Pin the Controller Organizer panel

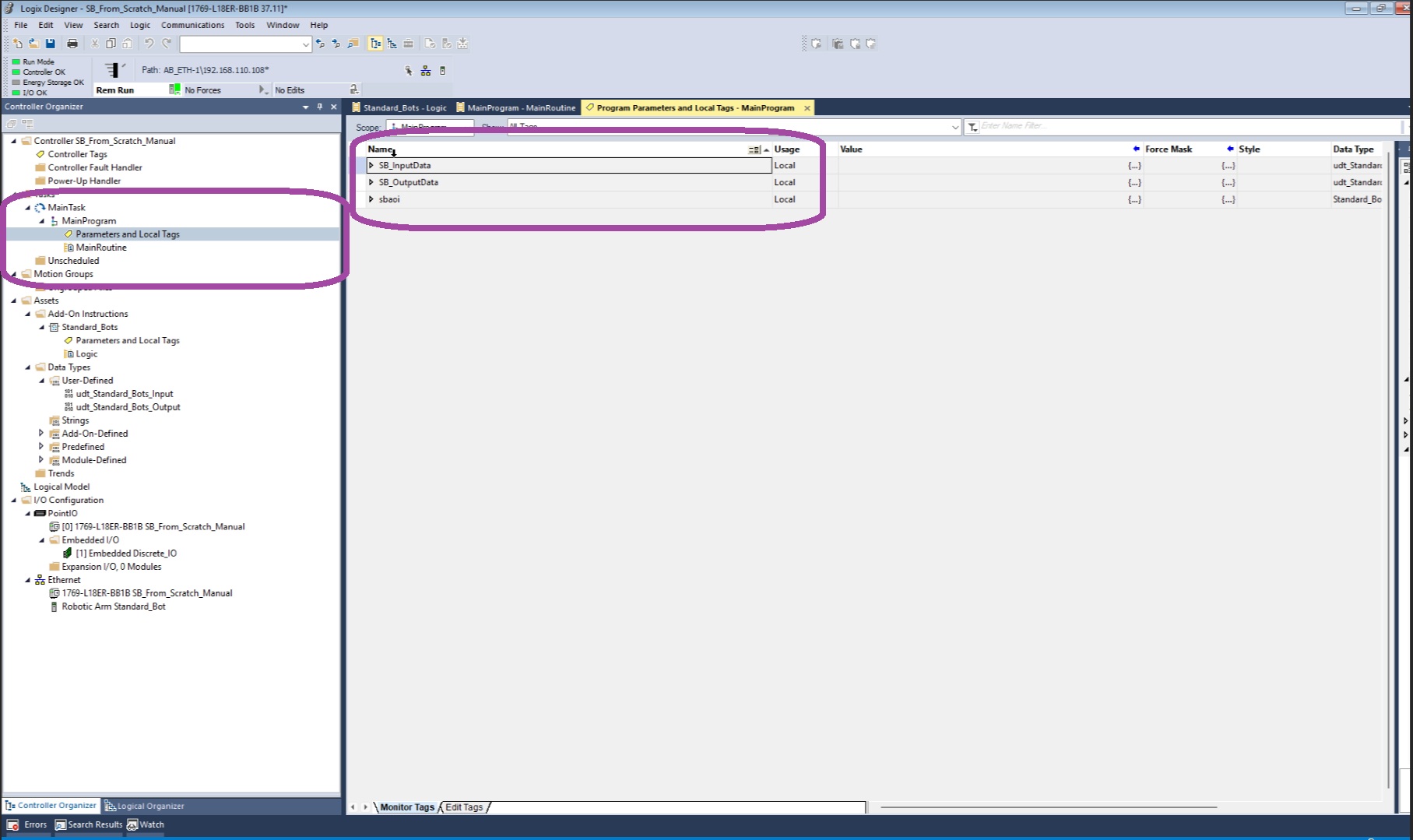(x=319, y=107)
